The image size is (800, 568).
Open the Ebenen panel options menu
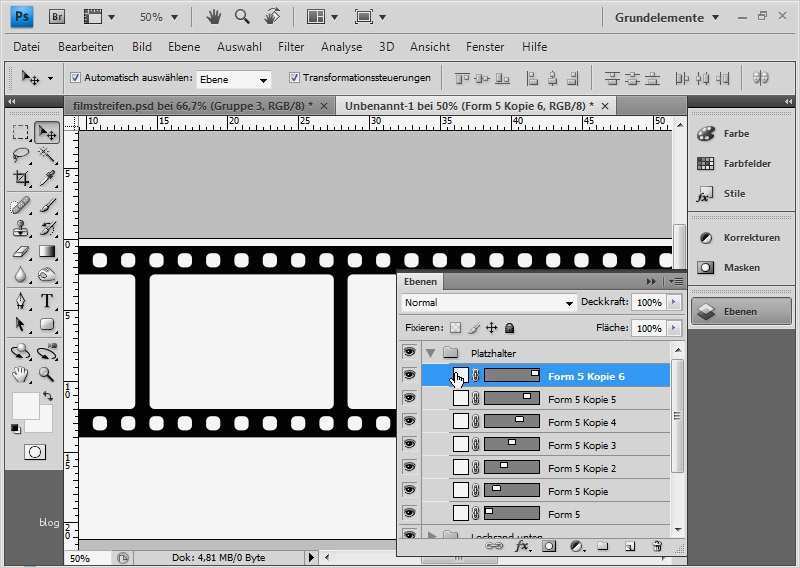point(676,281)
